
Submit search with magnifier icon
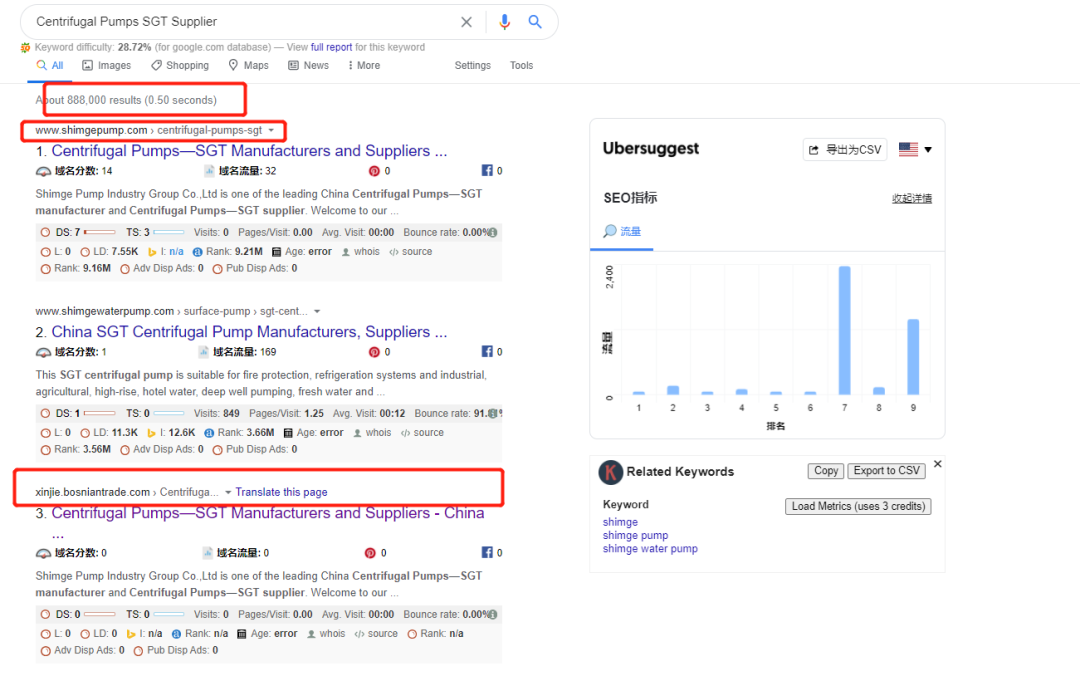534,21
